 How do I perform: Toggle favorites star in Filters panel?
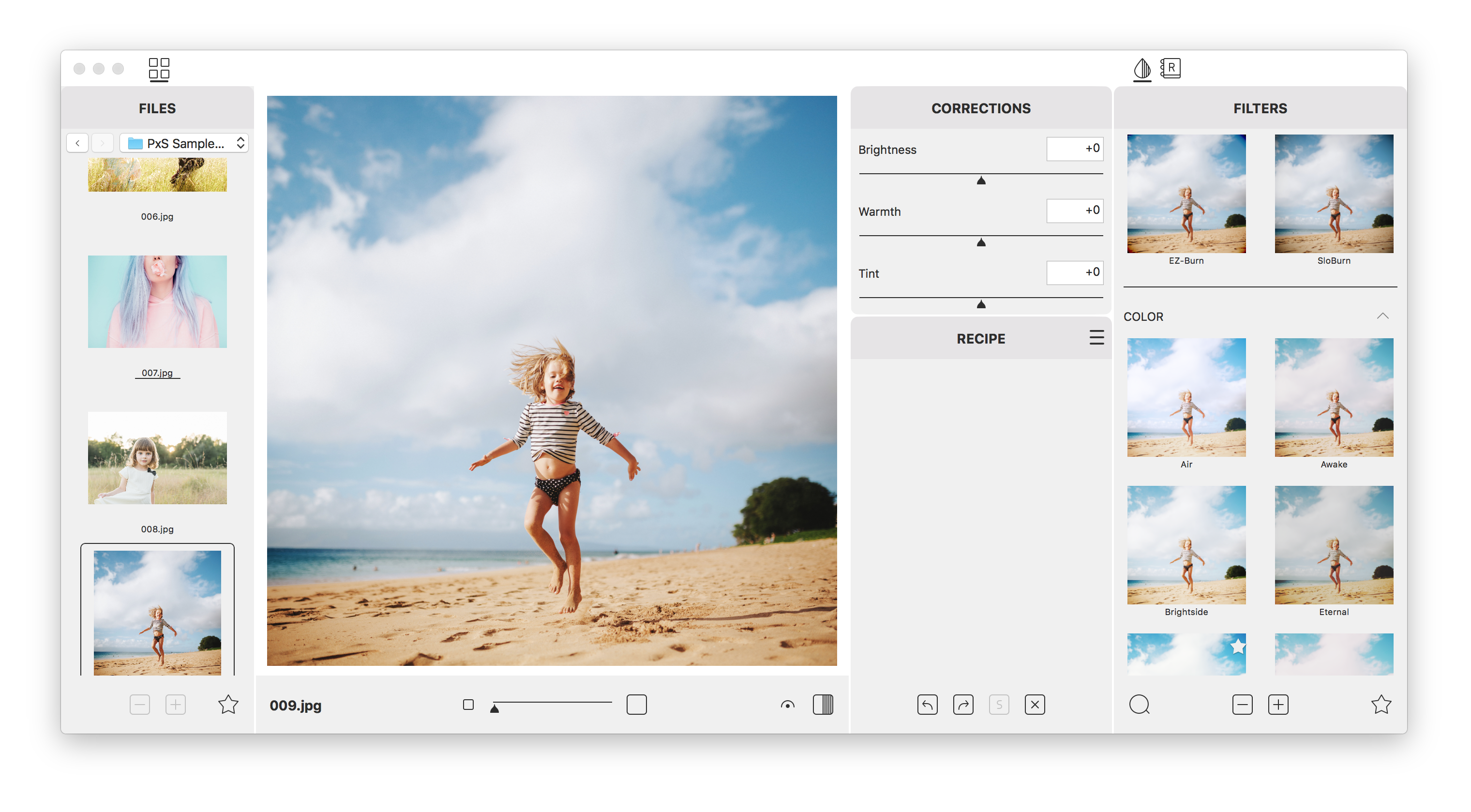pyautogui.click(x=1381, y=705)
